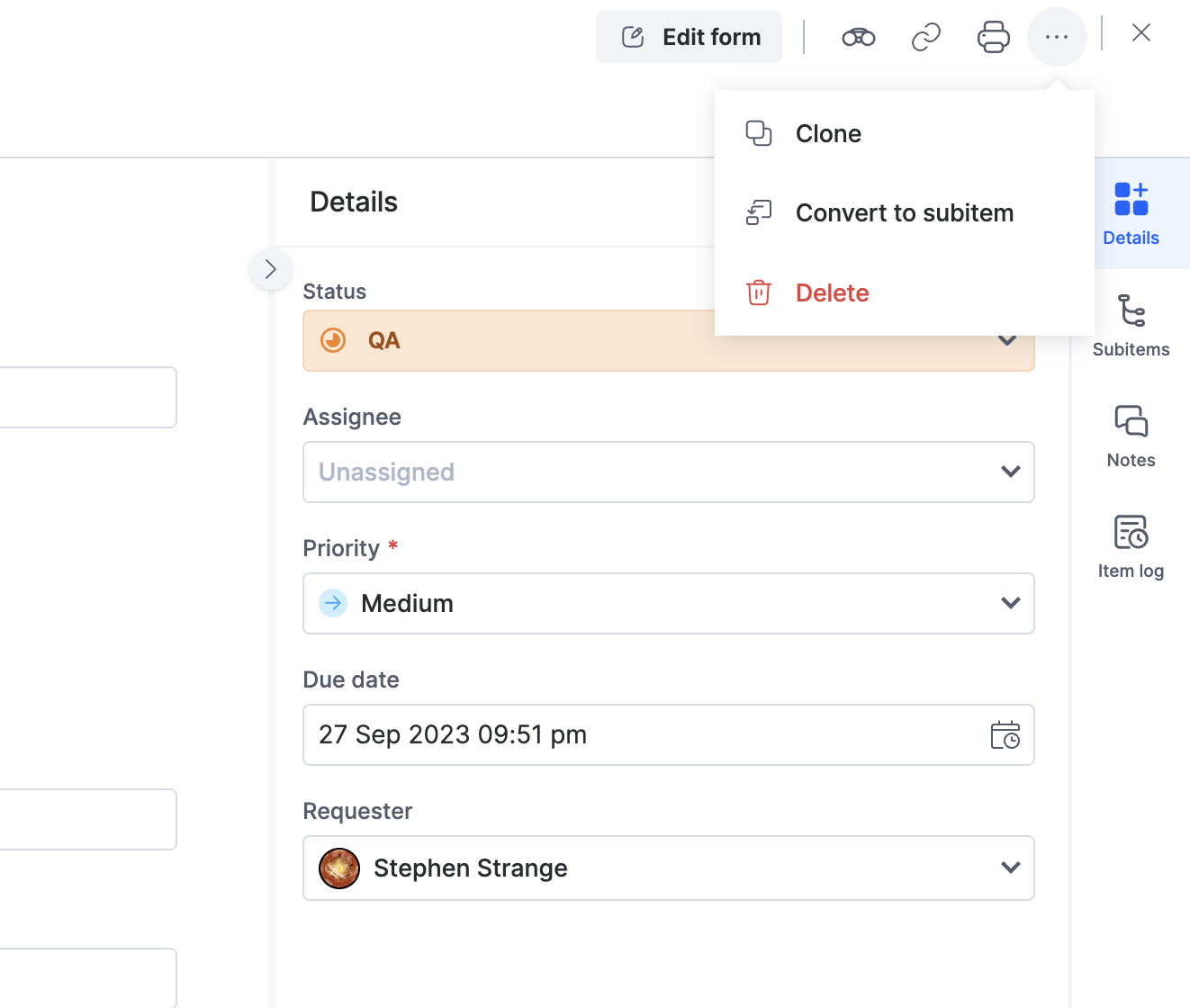Image resolution: width=1190 pixels, height=1008 pixels.
Task: Open the Details side tab
Action: pos(1131,213)
